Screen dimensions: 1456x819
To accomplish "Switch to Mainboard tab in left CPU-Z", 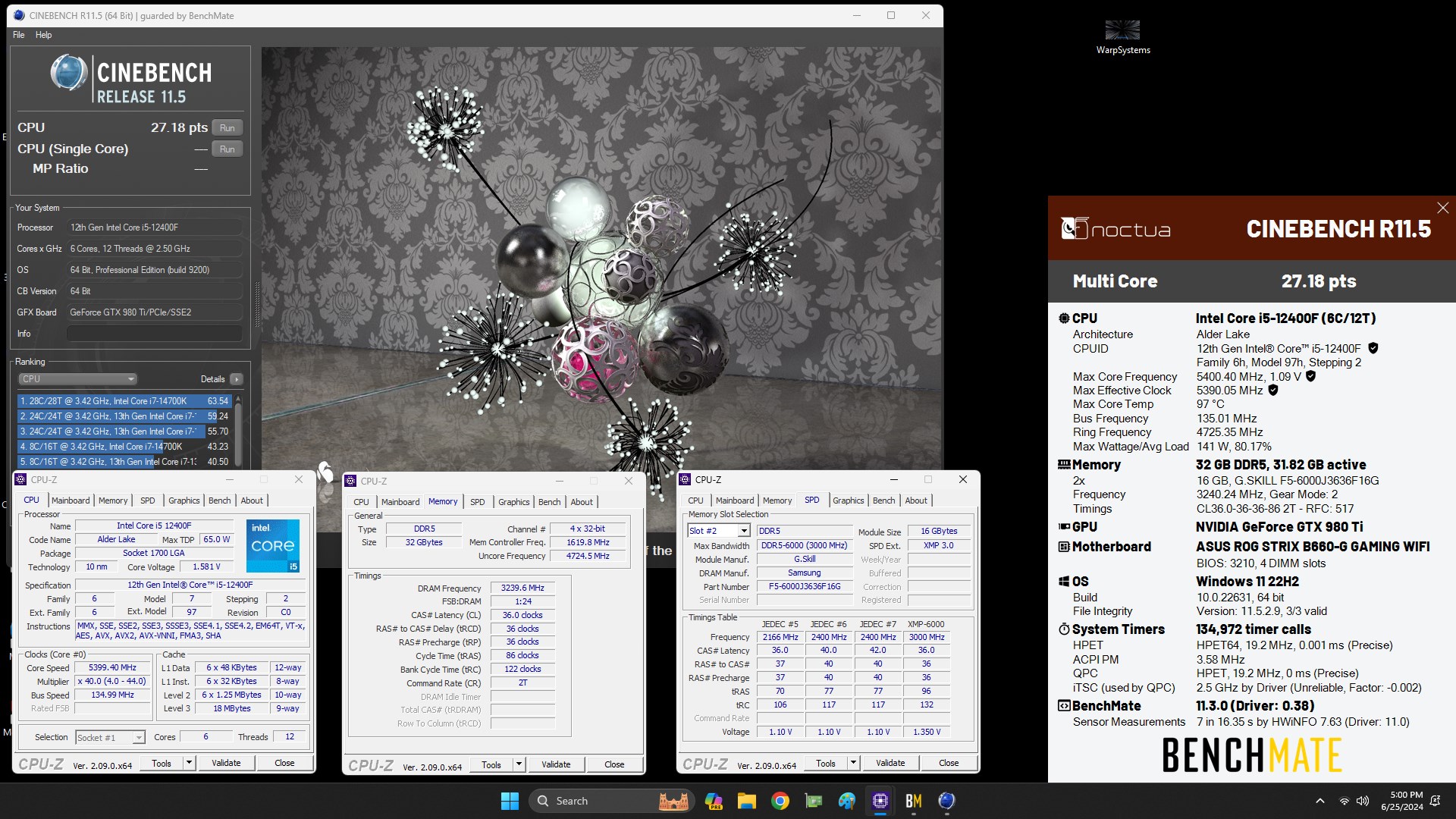I will (71, 500).
